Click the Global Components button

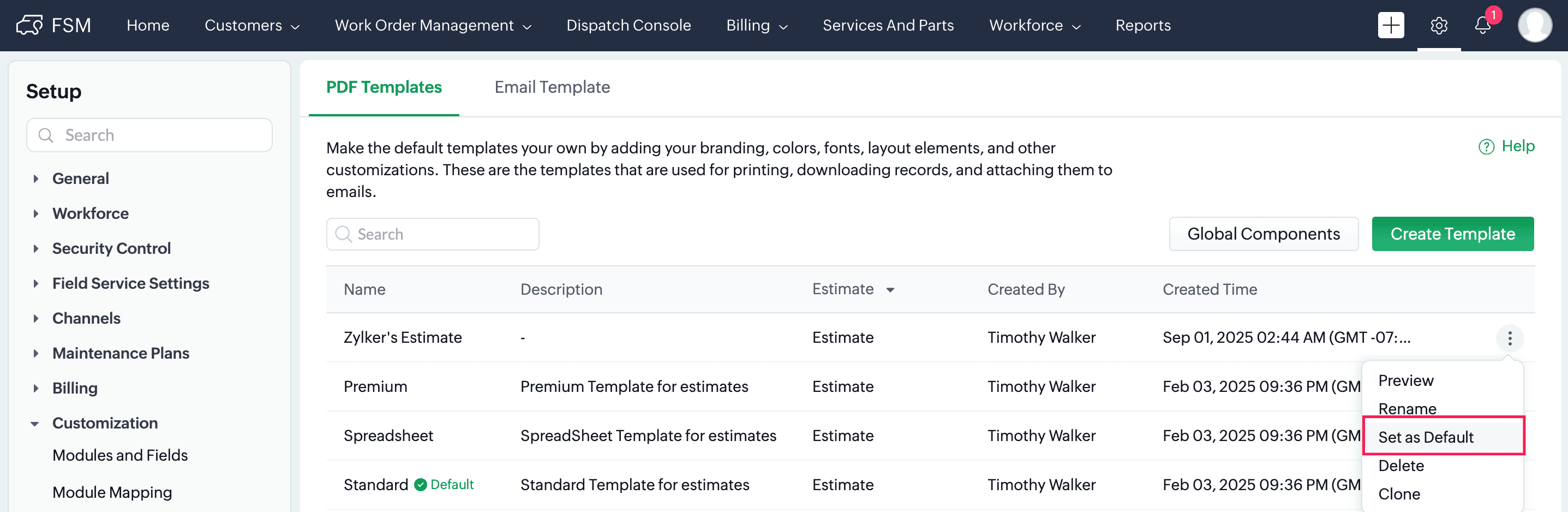point(1263,234)
